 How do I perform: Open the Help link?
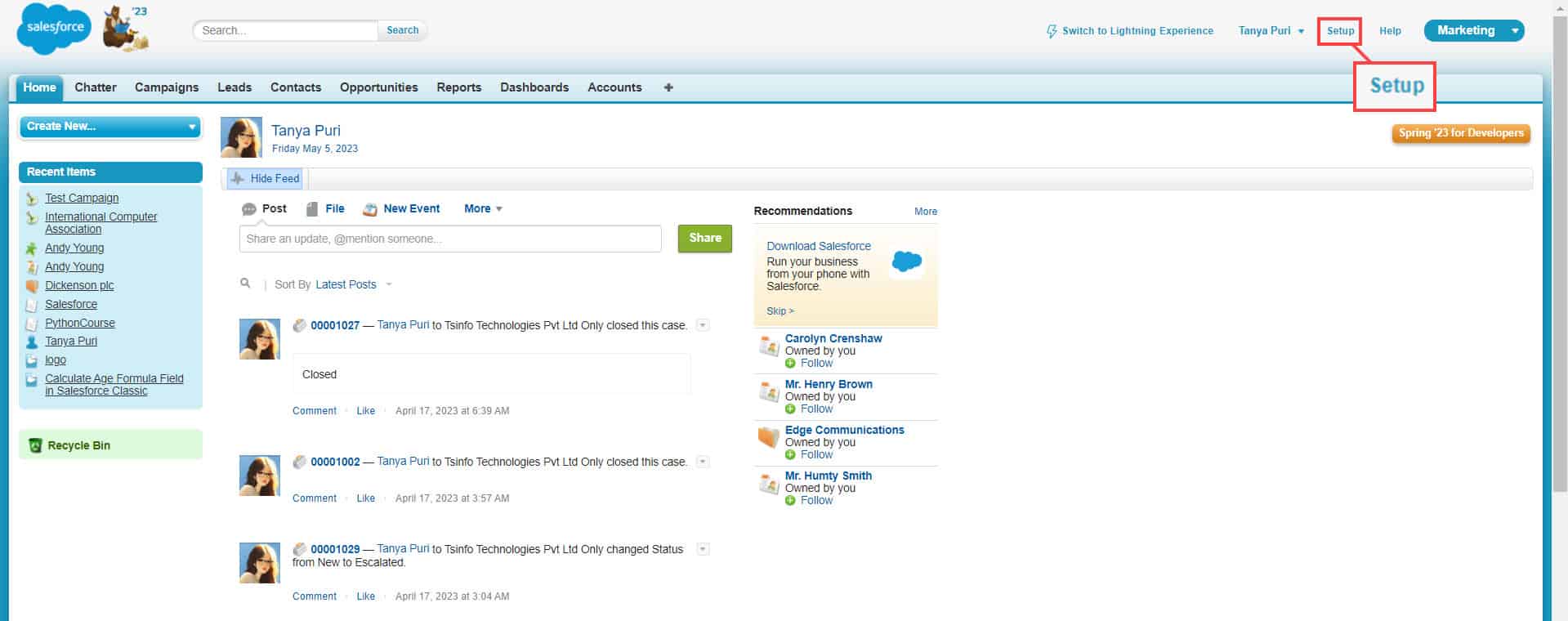(1390, 31)
